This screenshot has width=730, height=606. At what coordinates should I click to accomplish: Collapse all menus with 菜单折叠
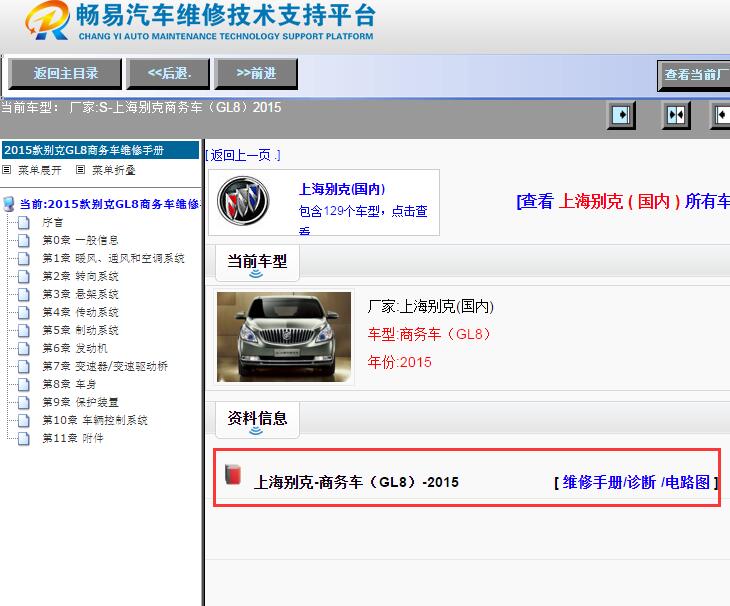(x=114, y=170)
